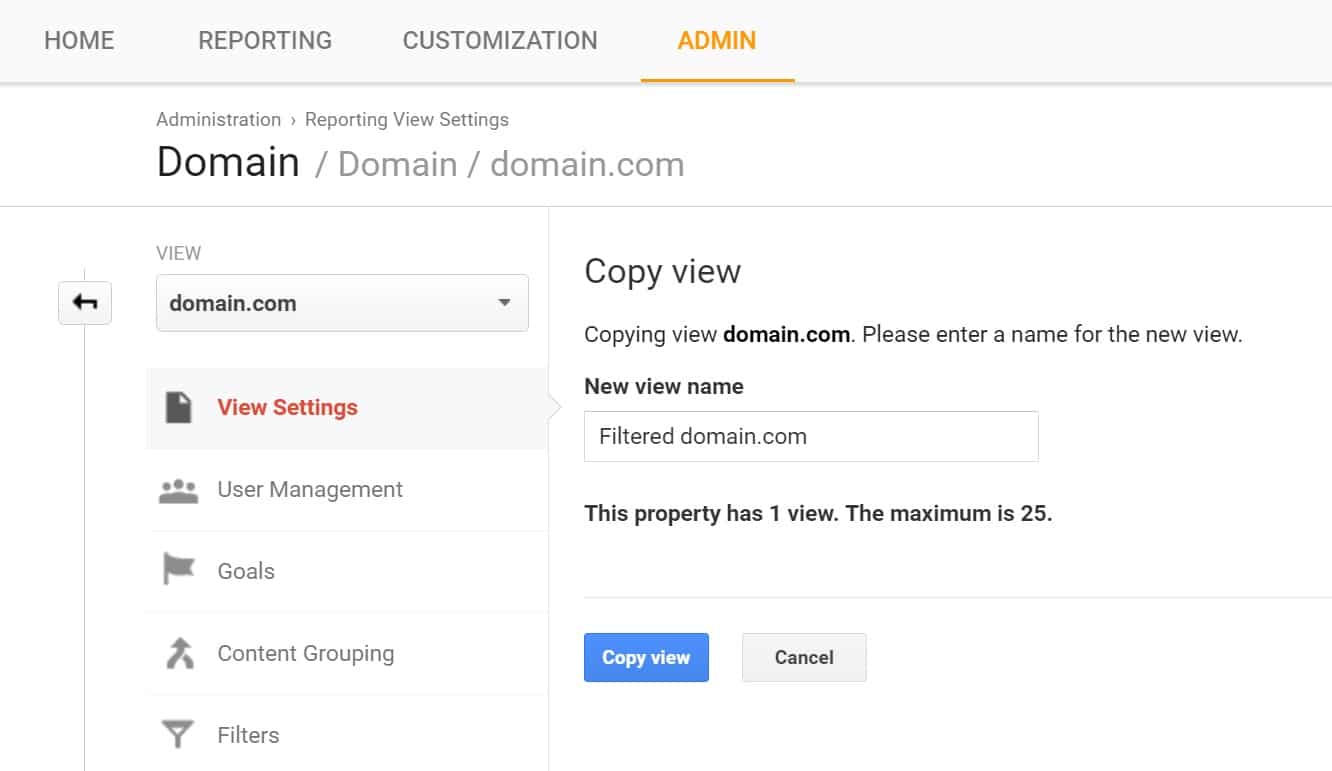
Task: Open Content Grouping in sidebar
Action: click(x=306, y=654)
